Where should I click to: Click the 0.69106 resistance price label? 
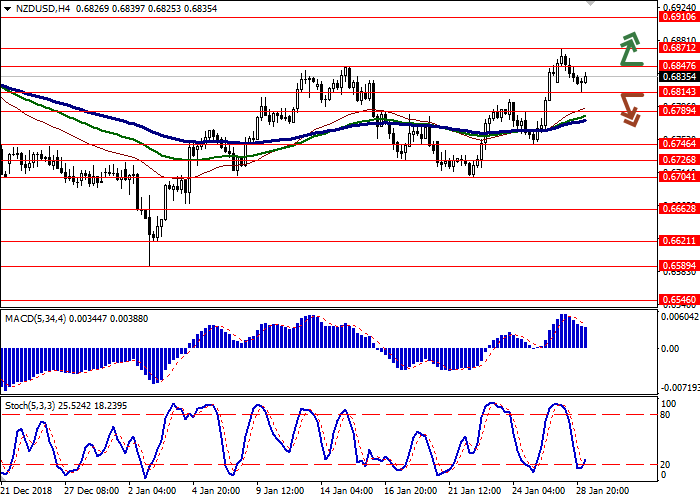pyautogui.click(x=678, y=17)
